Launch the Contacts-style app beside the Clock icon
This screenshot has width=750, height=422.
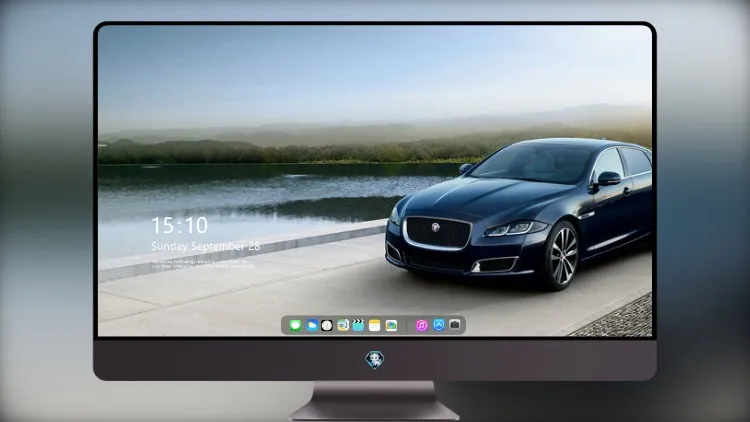343,325
